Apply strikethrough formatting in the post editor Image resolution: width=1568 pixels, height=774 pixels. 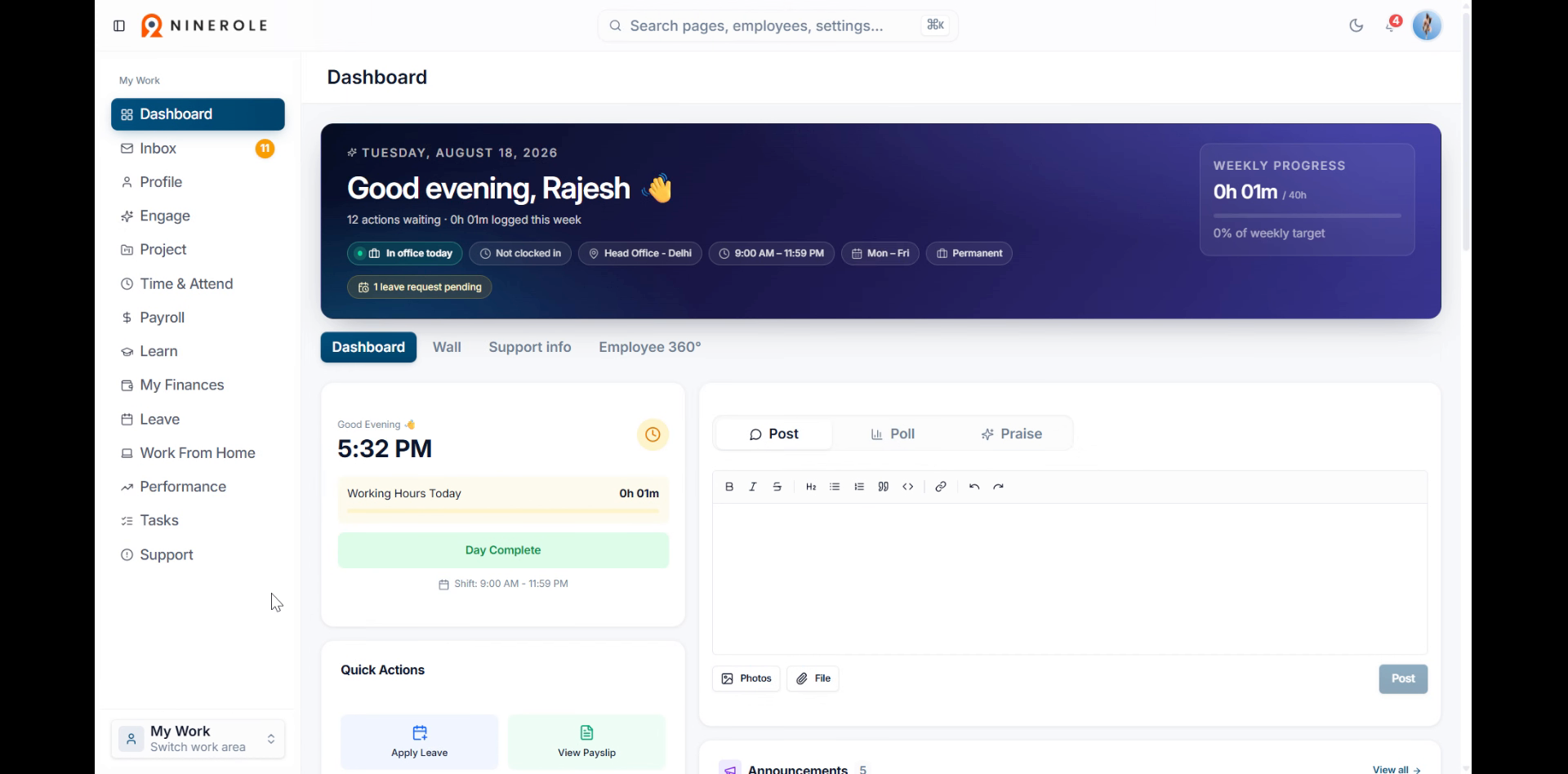[x=777, y=487]
